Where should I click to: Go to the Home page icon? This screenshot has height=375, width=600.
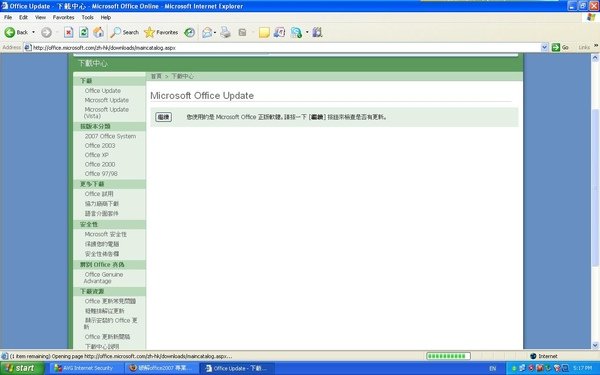point(98,33)
